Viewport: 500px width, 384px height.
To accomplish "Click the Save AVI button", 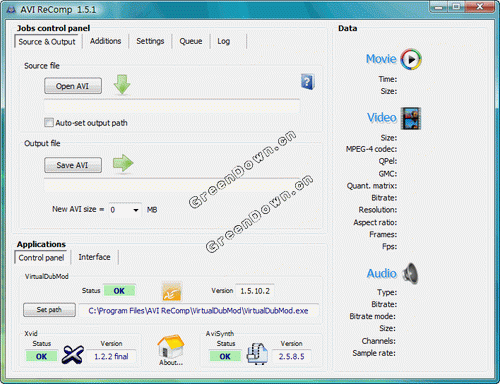I will click(x=73, y=165).
